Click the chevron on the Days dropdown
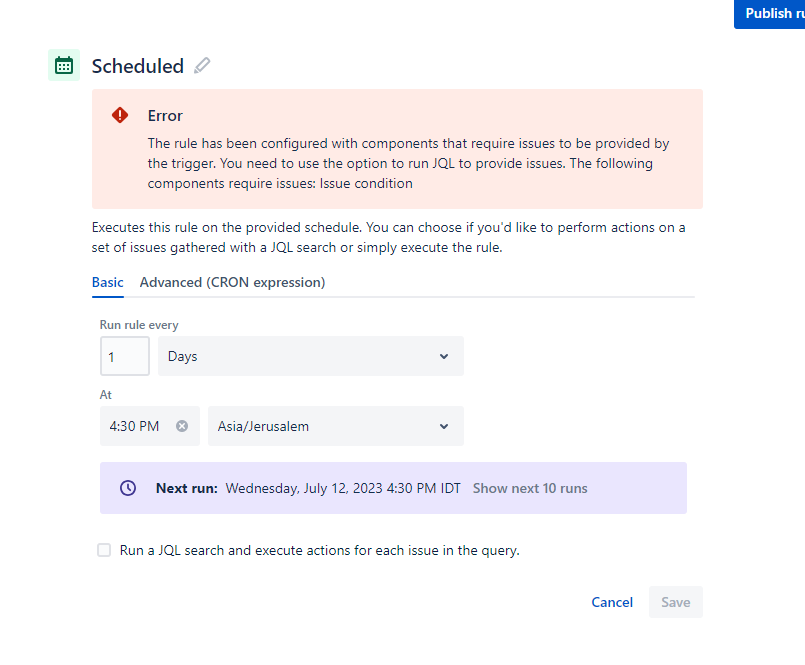The image size is (805, 665). point(443,356)
